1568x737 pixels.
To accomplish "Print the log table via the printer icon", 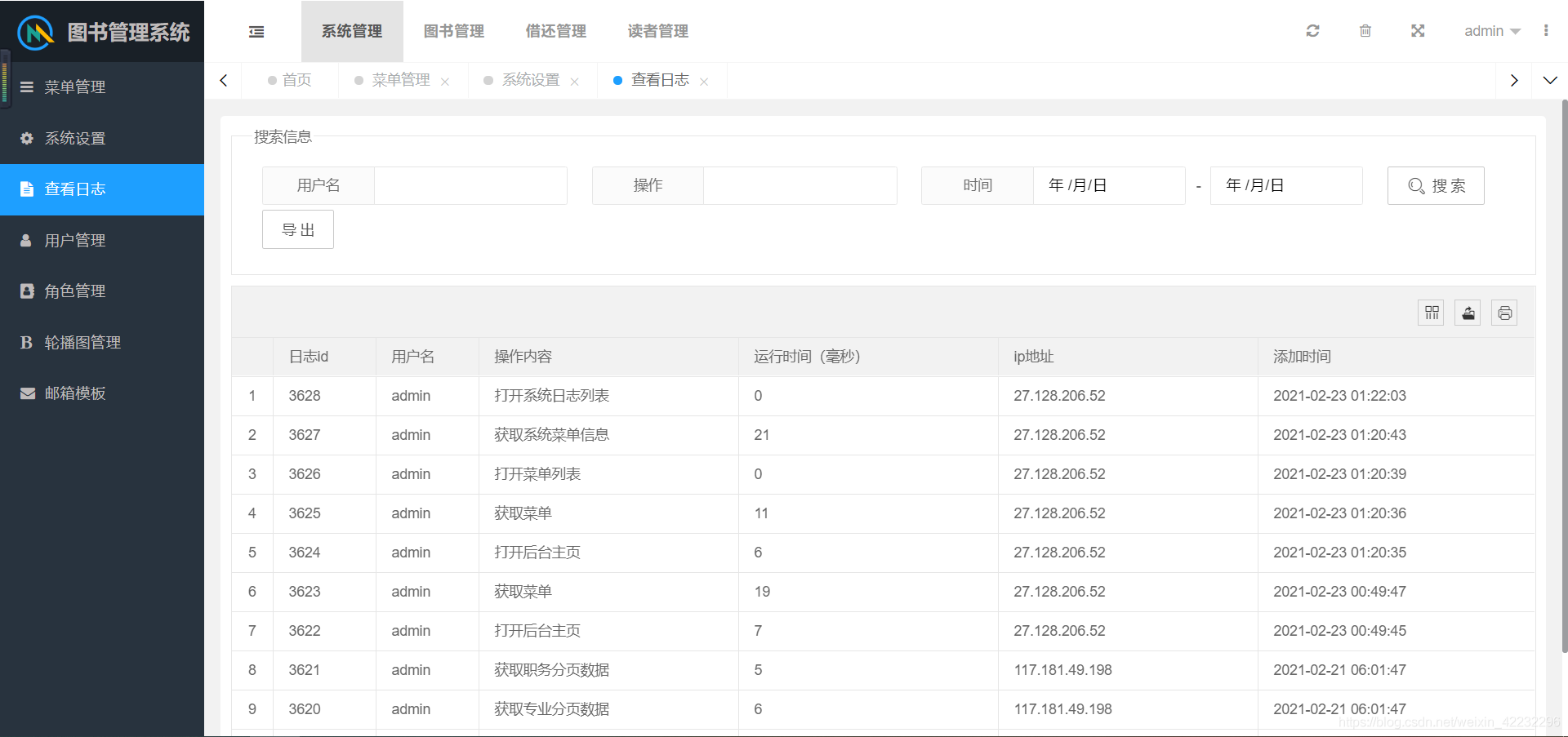I will pyautogui.click(x=1504, y=313).
